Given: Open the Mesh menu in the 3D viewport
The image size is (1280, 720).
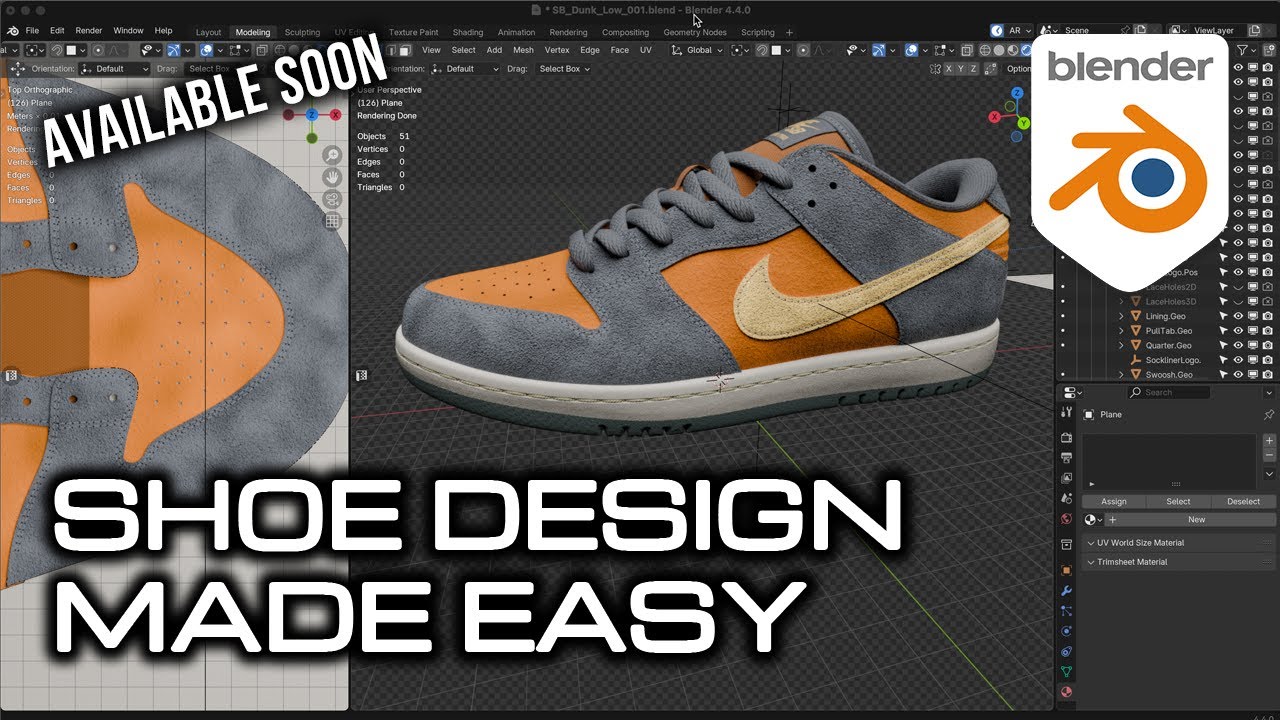Looking at the screenshot, I should 523,50.
